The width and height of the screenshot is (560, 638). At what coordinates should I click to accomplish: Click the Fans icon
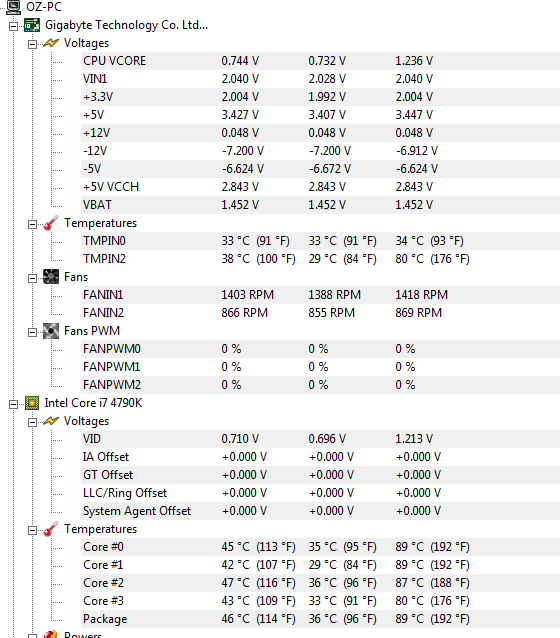[x=51, y=277]
